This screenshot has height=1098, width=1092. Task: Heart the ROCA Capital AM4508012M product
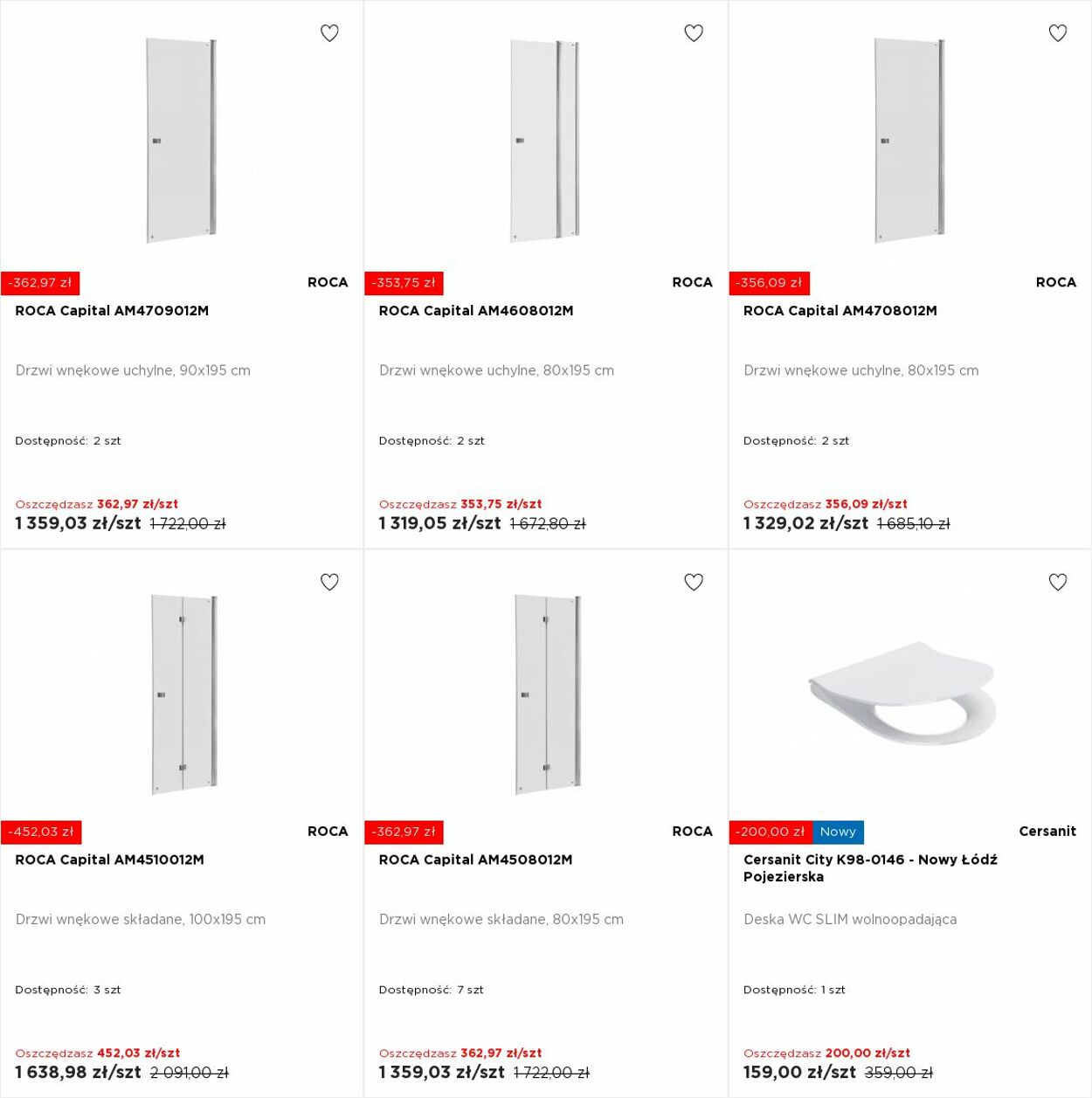[694, 582]
